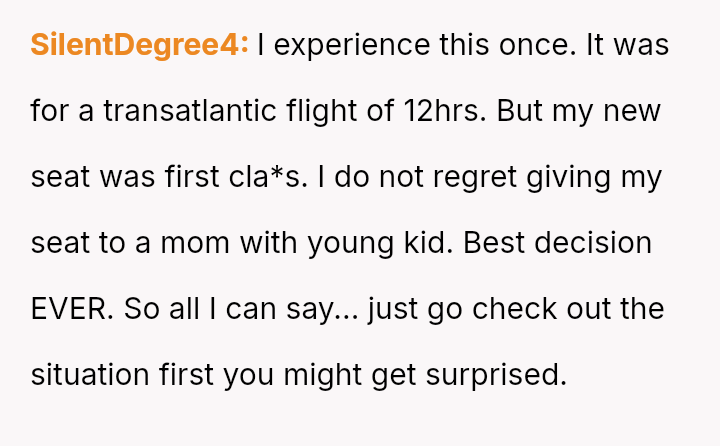Click the word 'check' in the comment
Image resolution: width=720 pixels, height=446 pixels.
[x=513, y=308]
